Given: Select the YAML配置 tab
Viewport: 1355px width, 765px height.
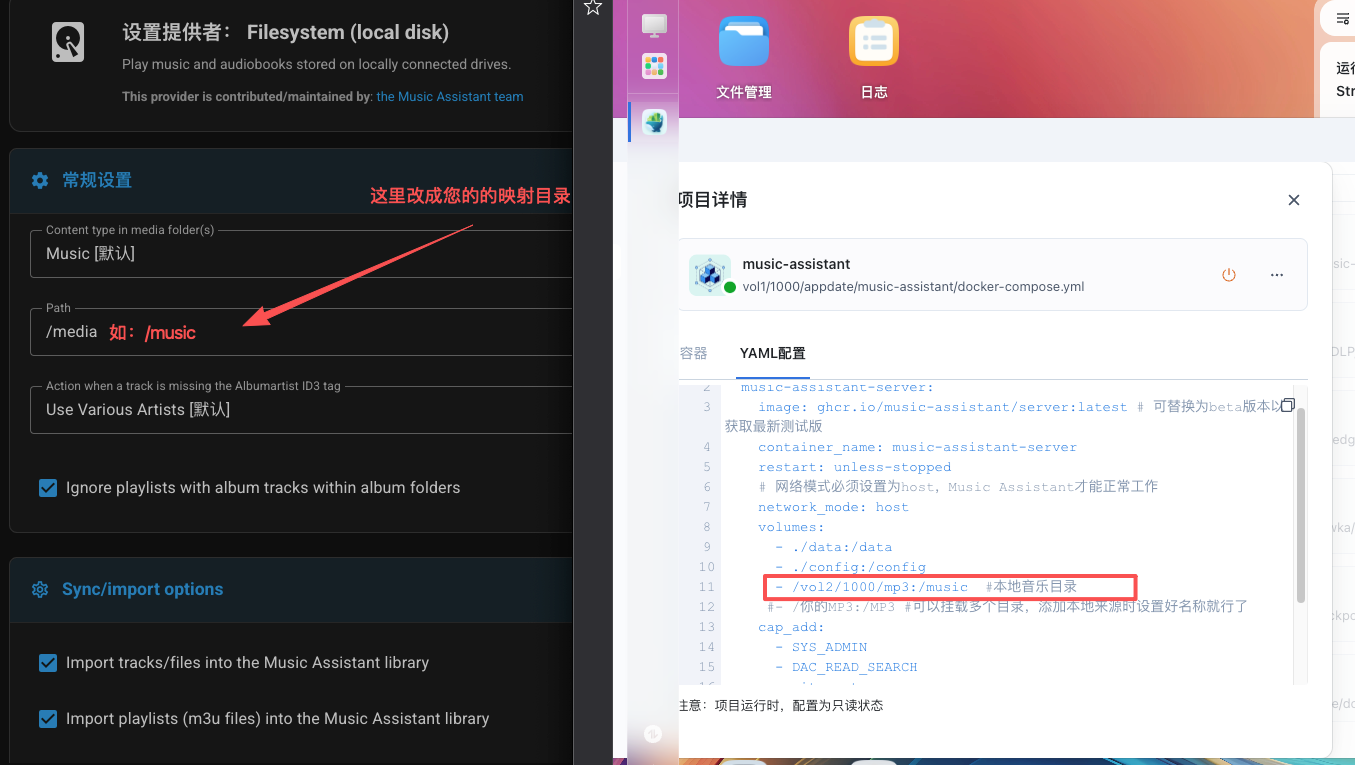Looking at the screenshot, I should pyautogui.click(x=772, y=353).
